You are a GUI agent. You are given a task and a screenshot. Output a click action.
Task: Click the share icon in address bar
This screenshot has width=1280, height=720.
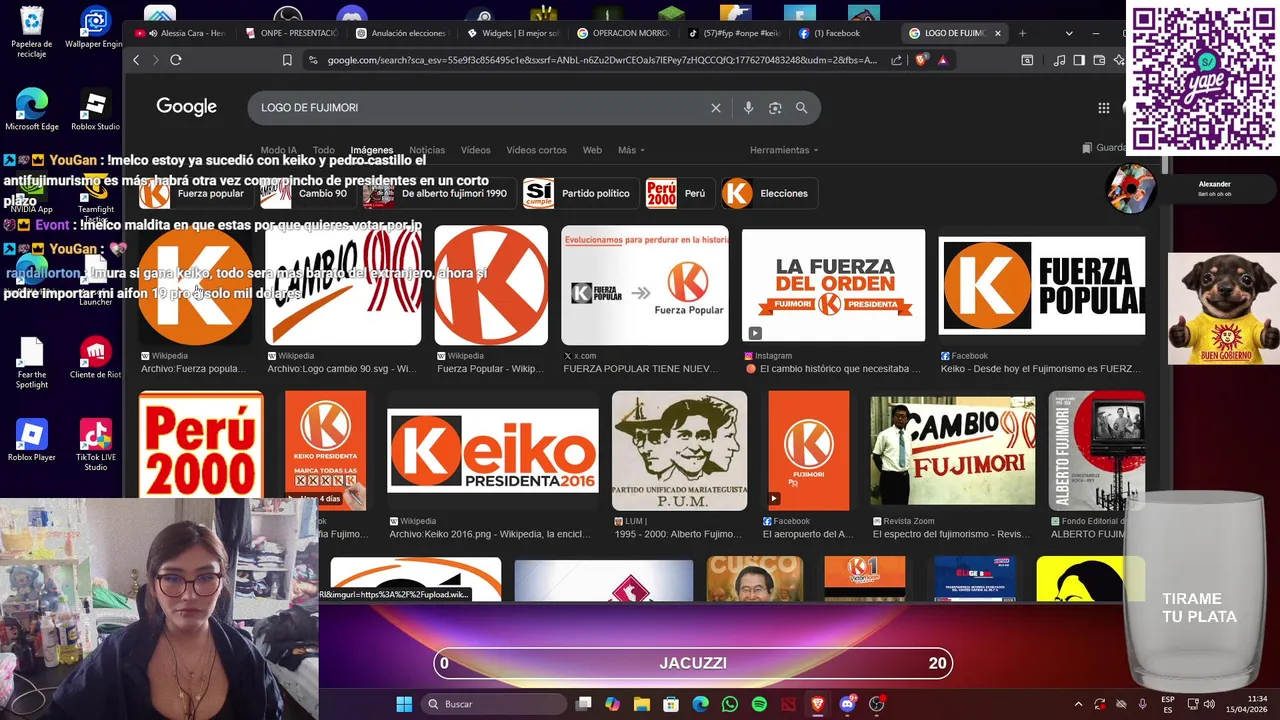click(x=897, y=60)
